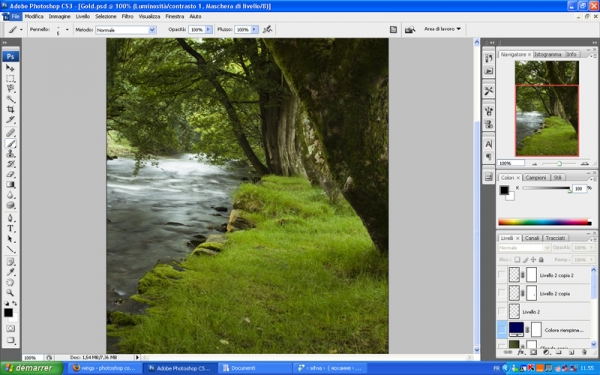Image resolution: width=600 pixels, height=375 pixels.
Task: Click the démarrer Start button
Action: pyautogui.click(x=31, y=368)
